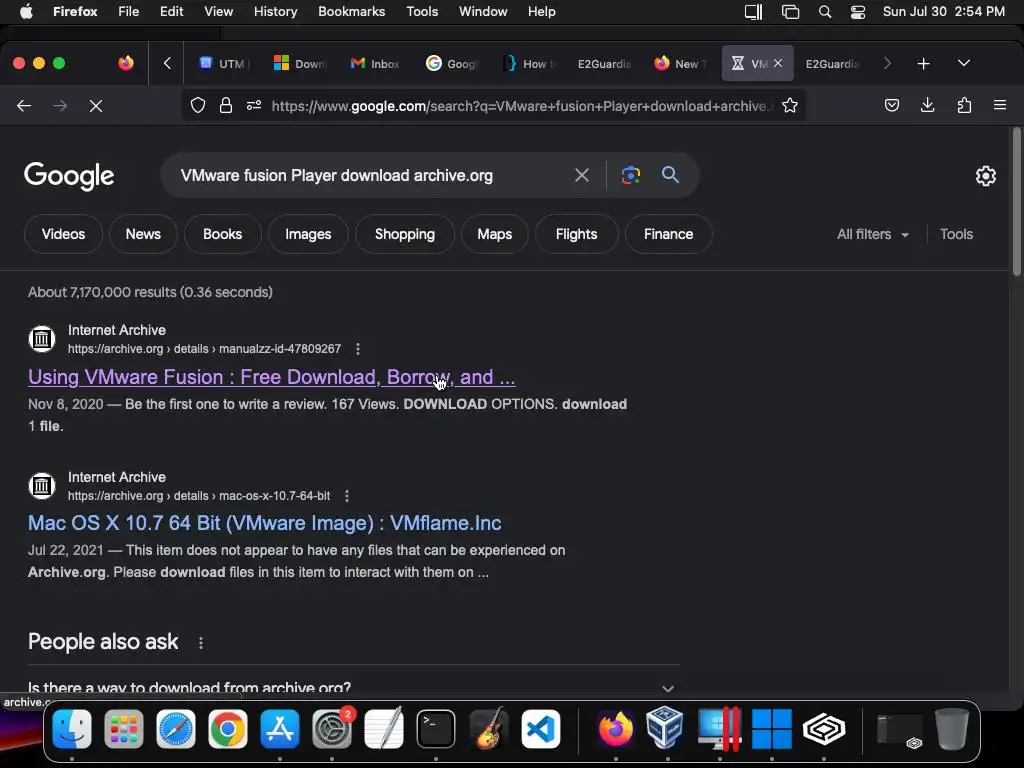Open Chrome from the Dock

pos(228,728)
